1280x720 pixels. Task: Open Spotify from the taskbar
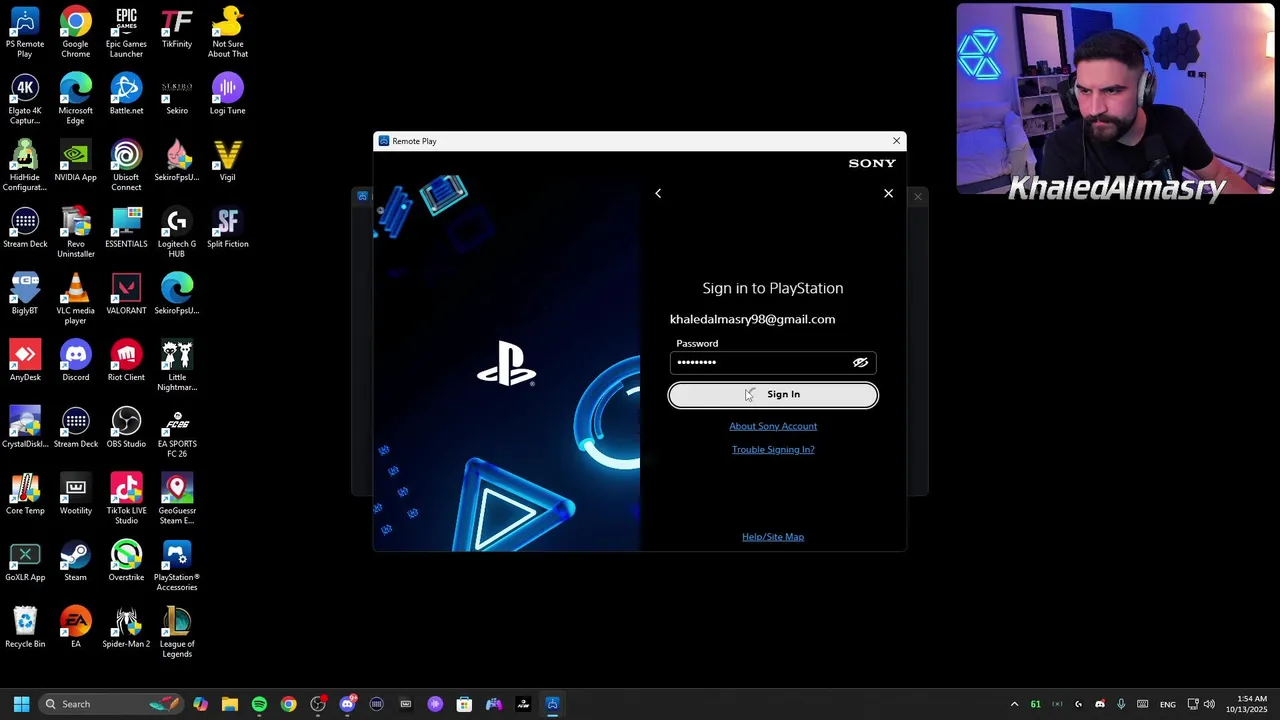259,704
